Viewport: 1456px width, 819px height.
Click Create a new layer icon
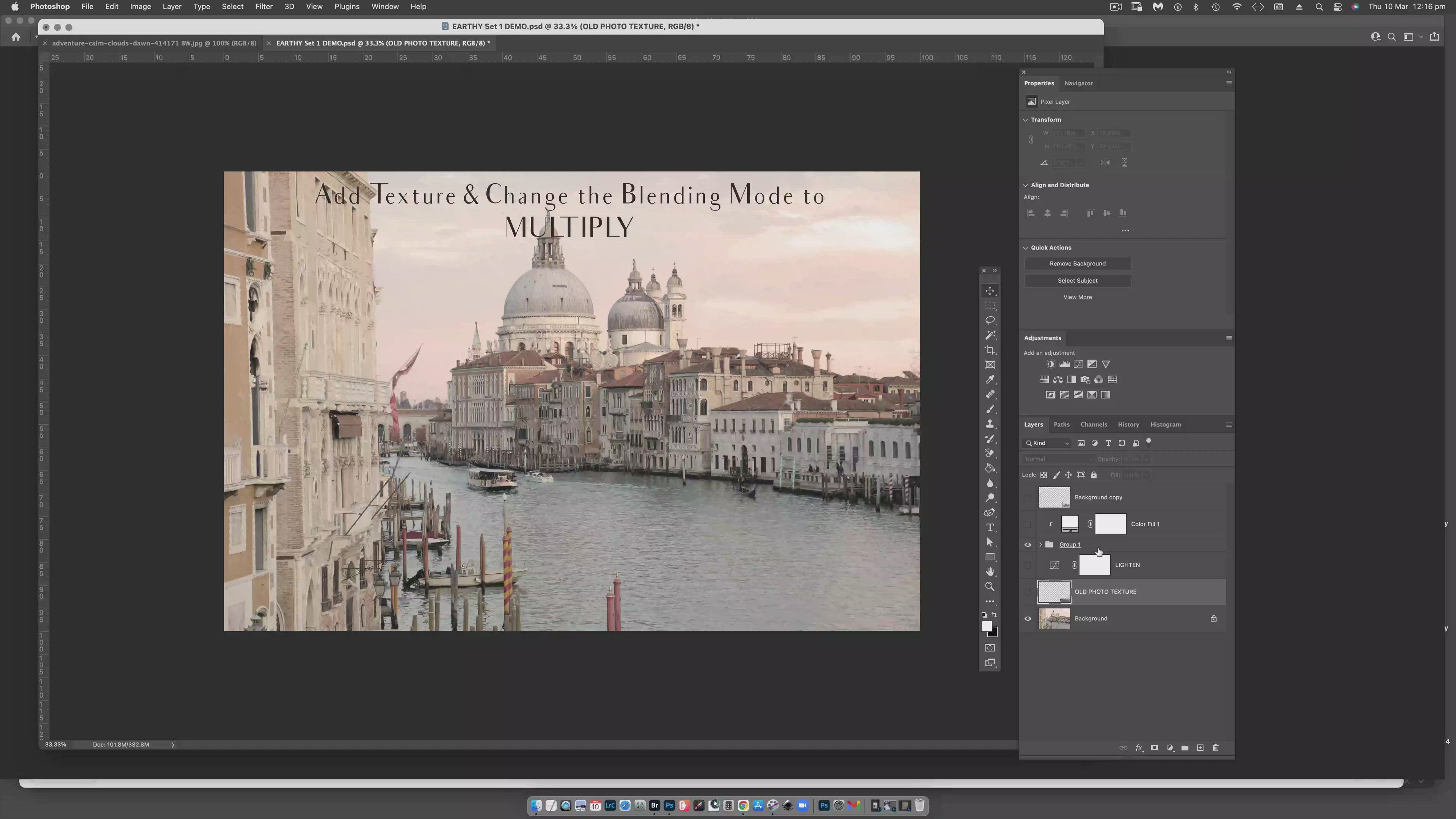coord(1200,748)
